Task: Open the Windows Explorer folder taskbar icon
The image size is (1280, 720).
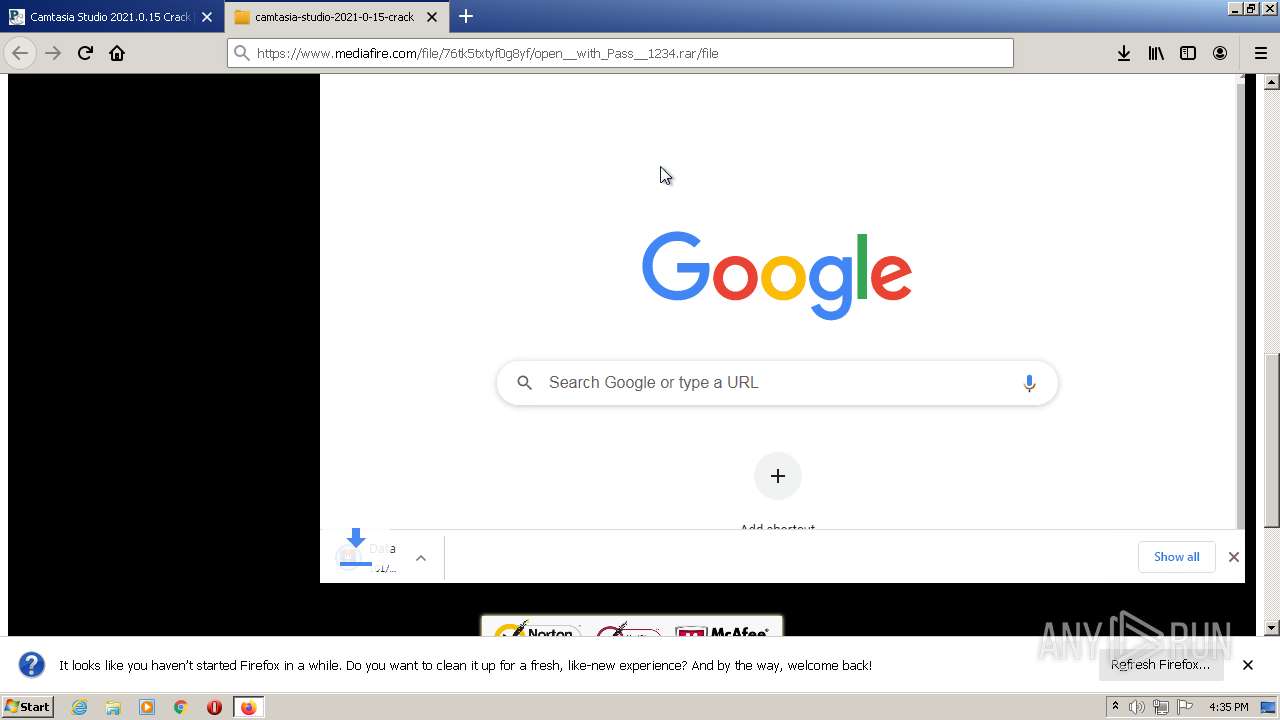Action: 113,707
